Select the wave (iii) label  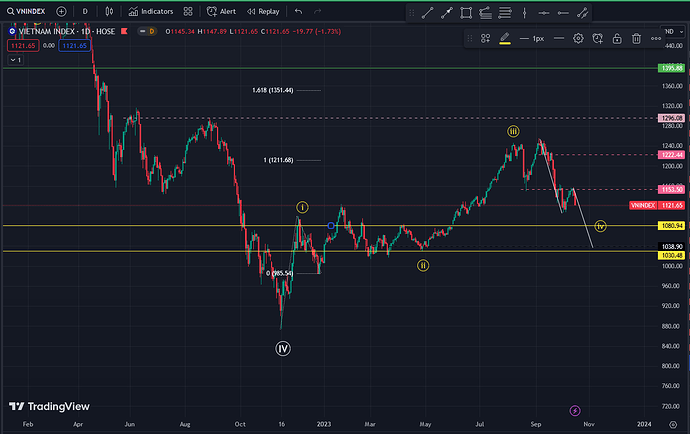tap(513, 131)
